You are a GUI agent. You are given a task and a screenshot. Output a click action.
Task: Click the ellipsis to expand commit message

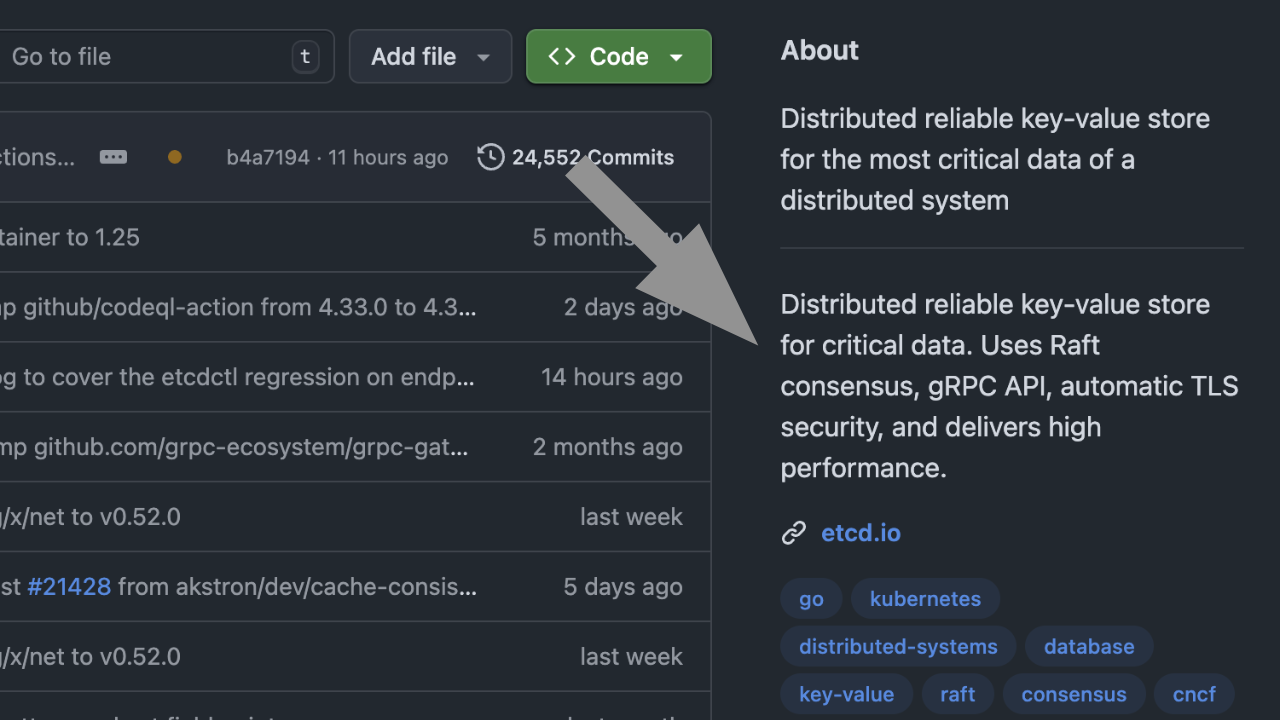(x=113, y=157)
